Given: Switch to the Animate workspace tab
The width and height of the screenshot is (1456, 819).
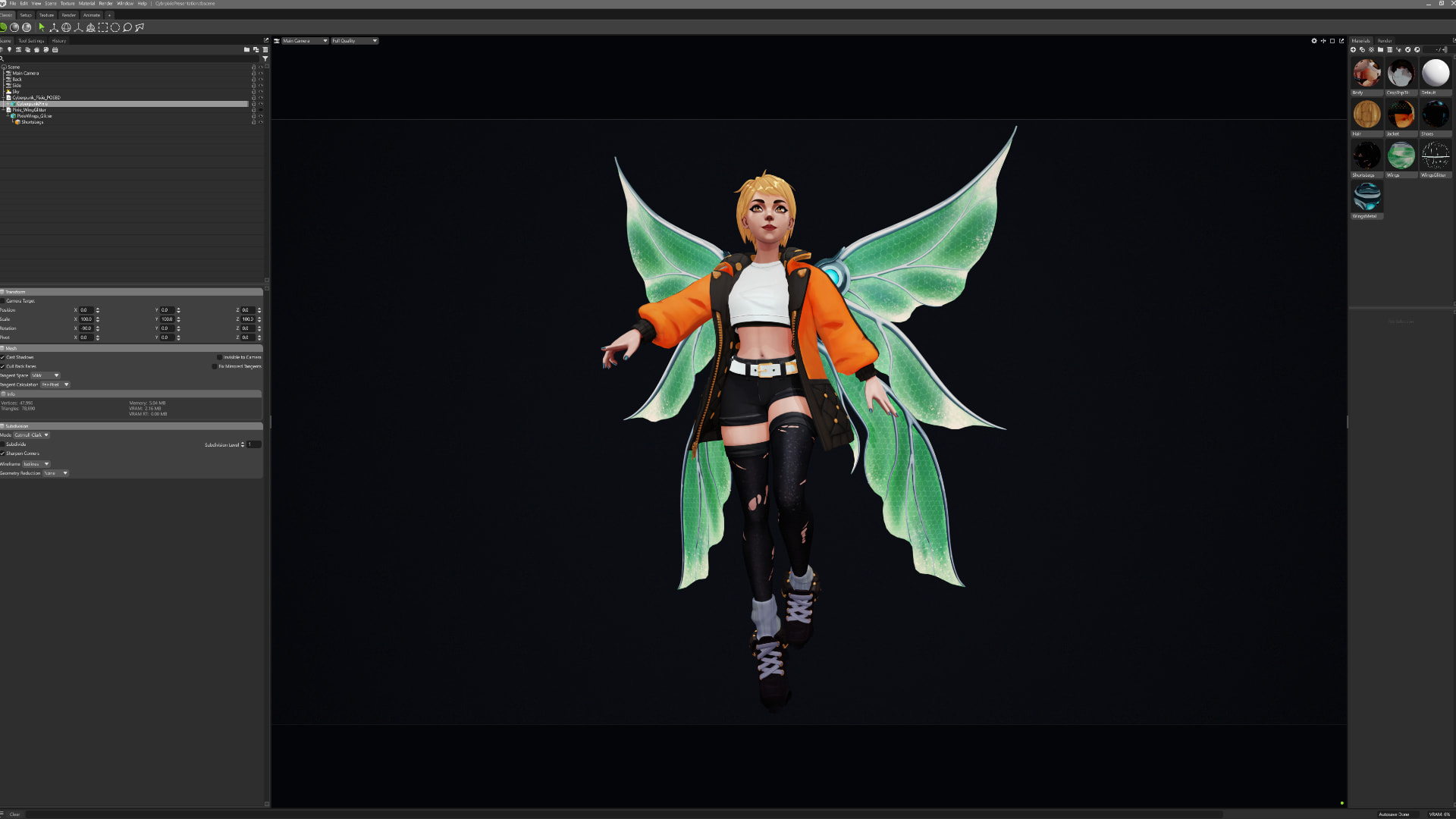Looking at the screenshot, I should click(x=92, y=15).
